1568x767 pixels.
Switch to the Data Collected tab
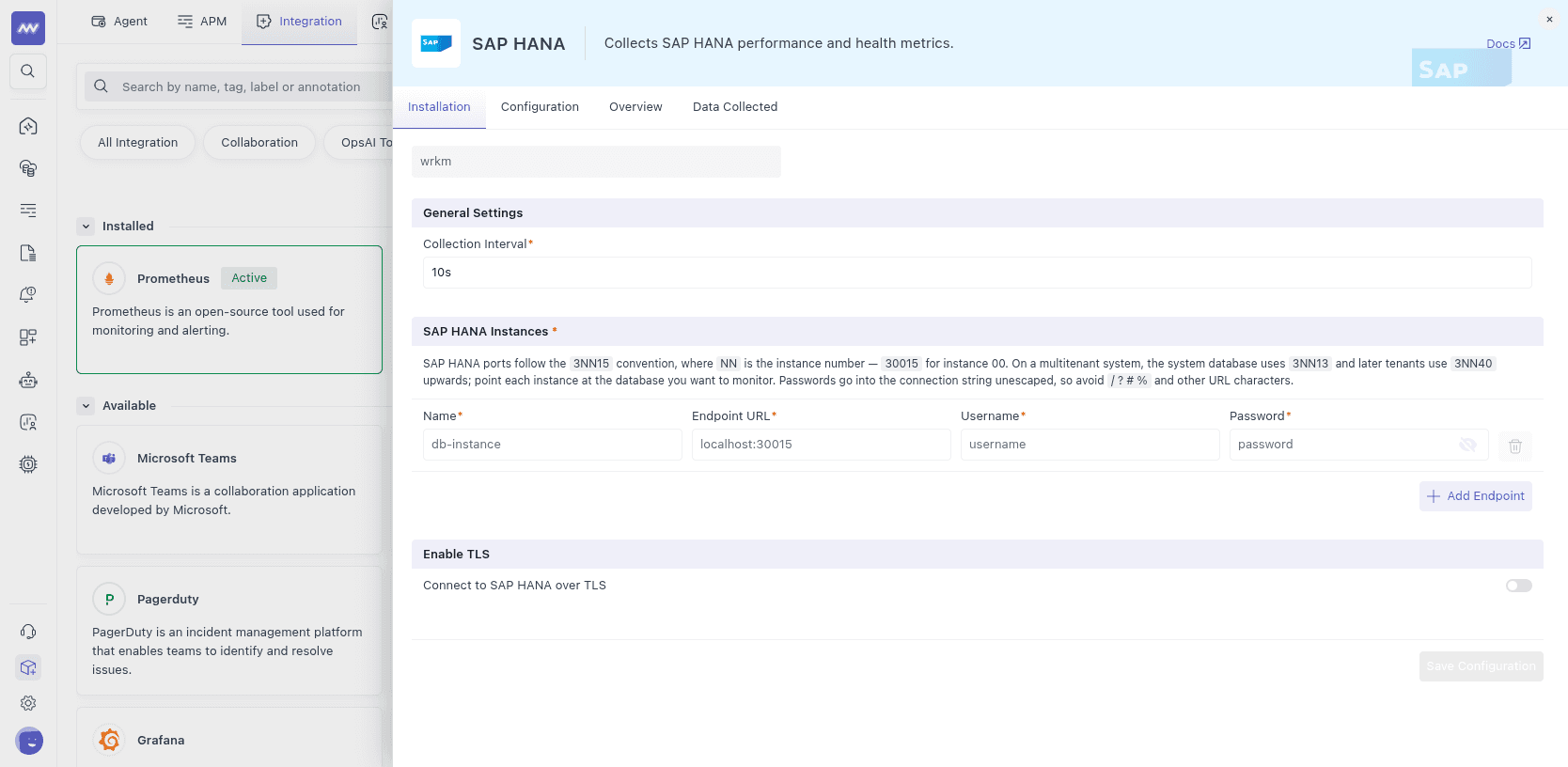735,107
